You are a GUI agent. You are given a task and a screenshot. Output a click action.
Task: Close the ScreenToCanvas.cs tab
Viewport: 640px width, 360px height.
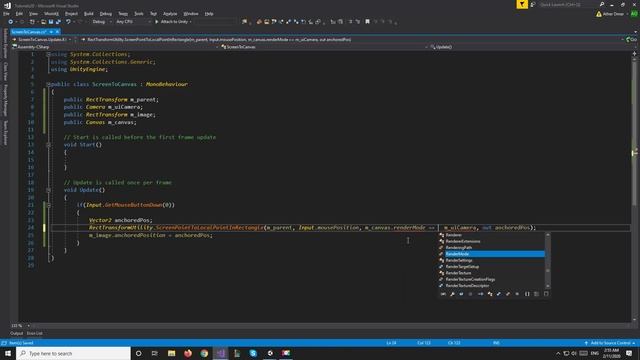tap(58, 32)
